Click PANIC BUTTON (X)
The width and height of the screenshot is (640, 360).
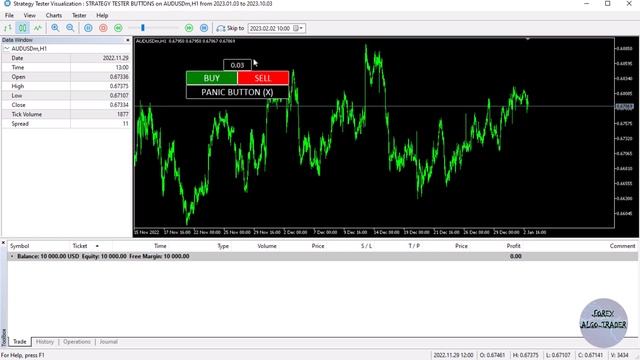[x=237, y=92]
